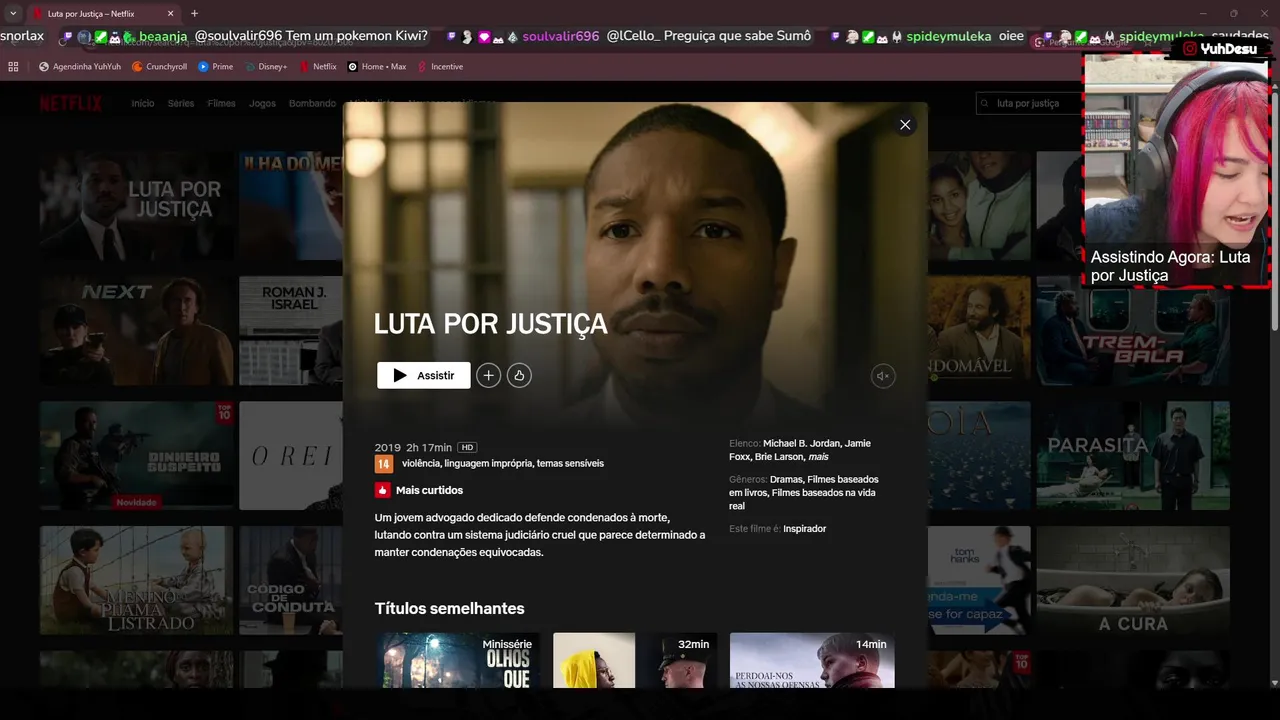Viewport: 1280px width, 720px height.
Task: Open the Crunchyroll bookmark
Action: pyautogui.click(x=159, y=67)
